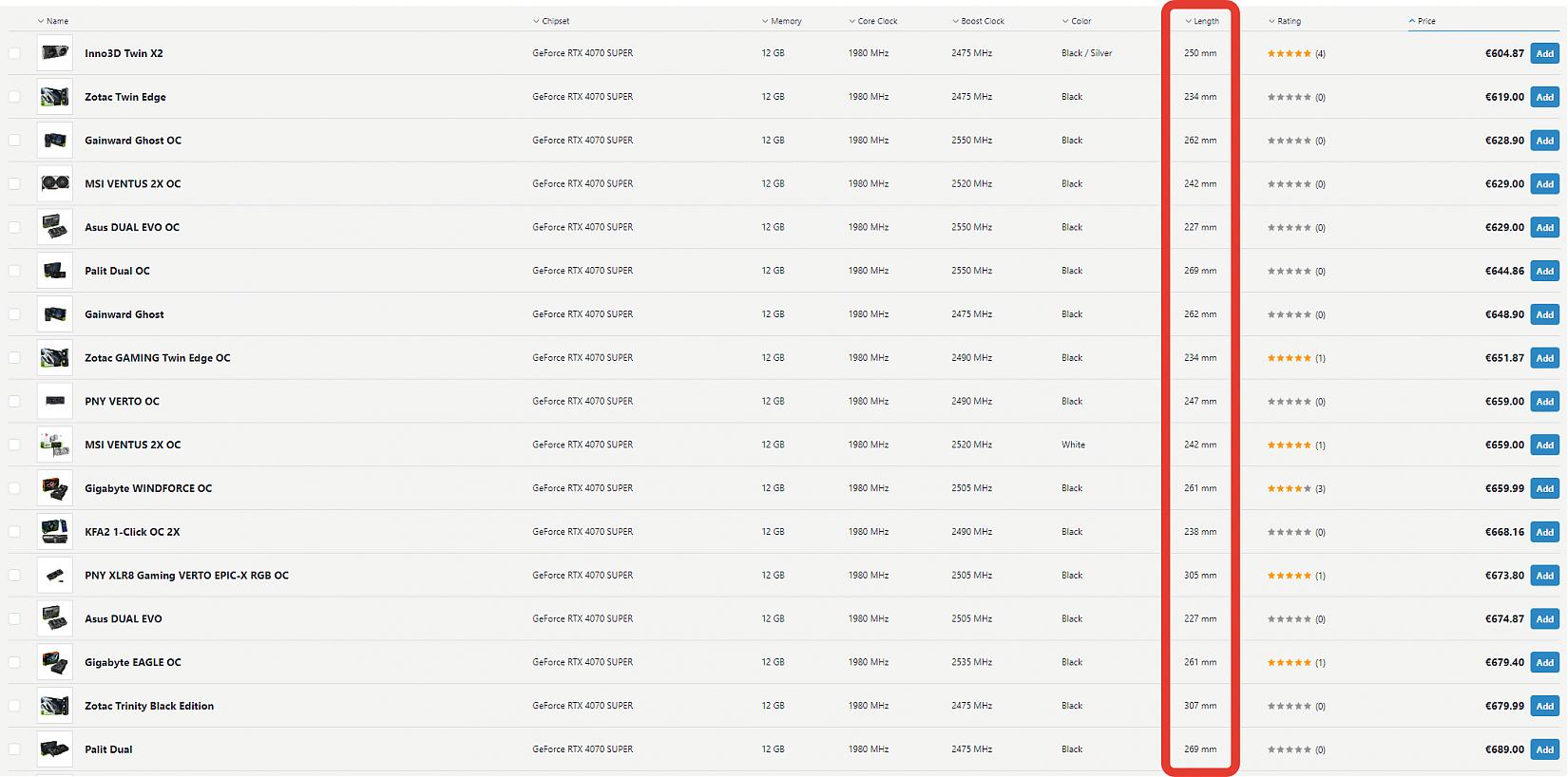
Task: Tick the checkbox for Inno3D Twin X2
Action: [14, 53]
